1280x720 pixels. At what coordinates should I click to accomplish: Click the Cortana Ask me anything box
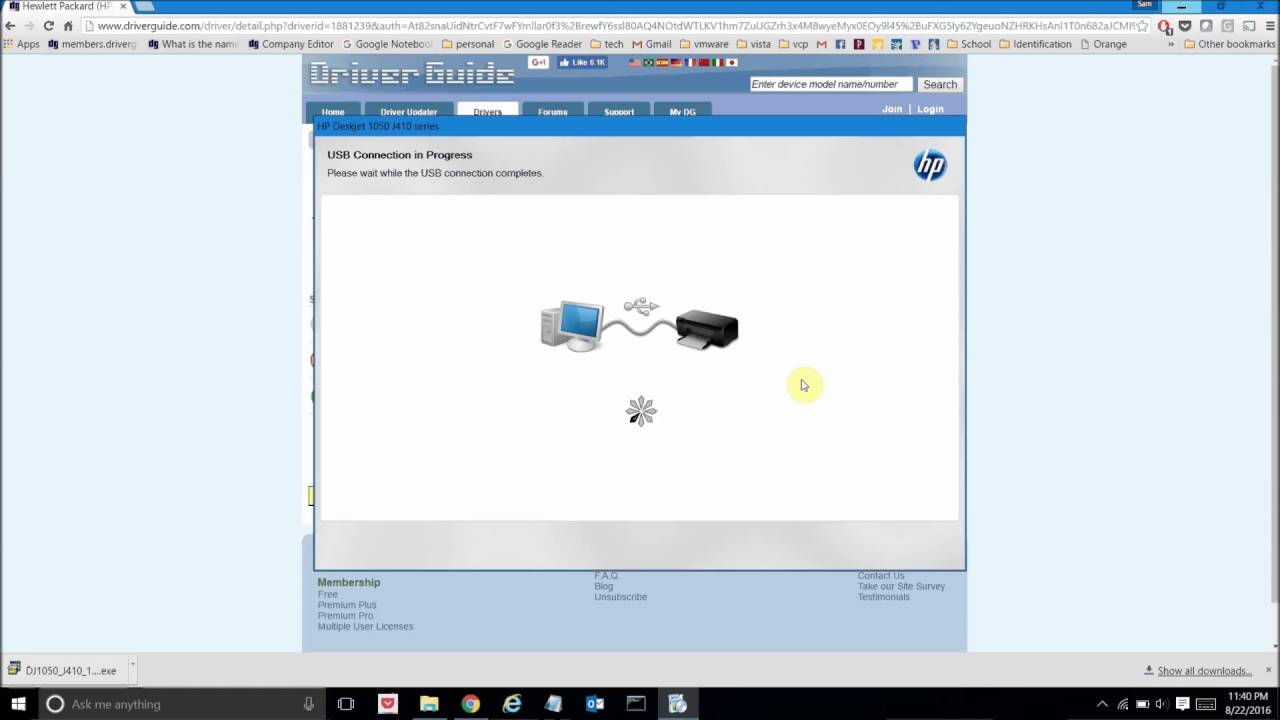coord(180,704)
